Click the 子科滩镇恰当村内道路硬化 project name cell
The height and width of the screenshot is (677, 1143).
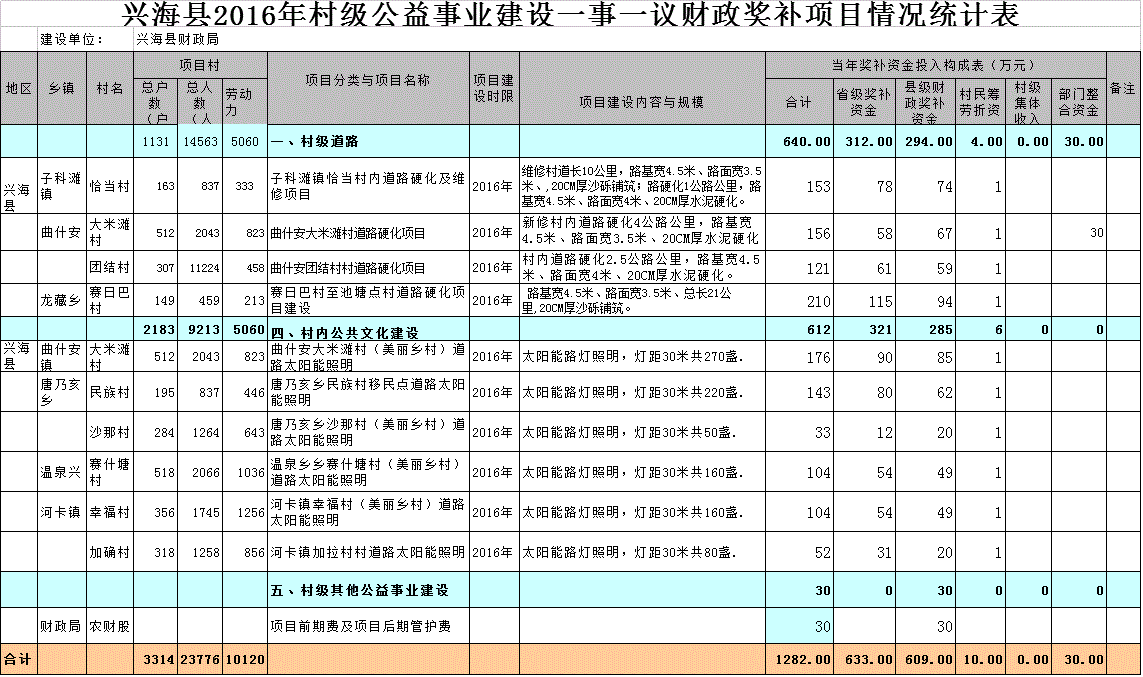(368, 186)
